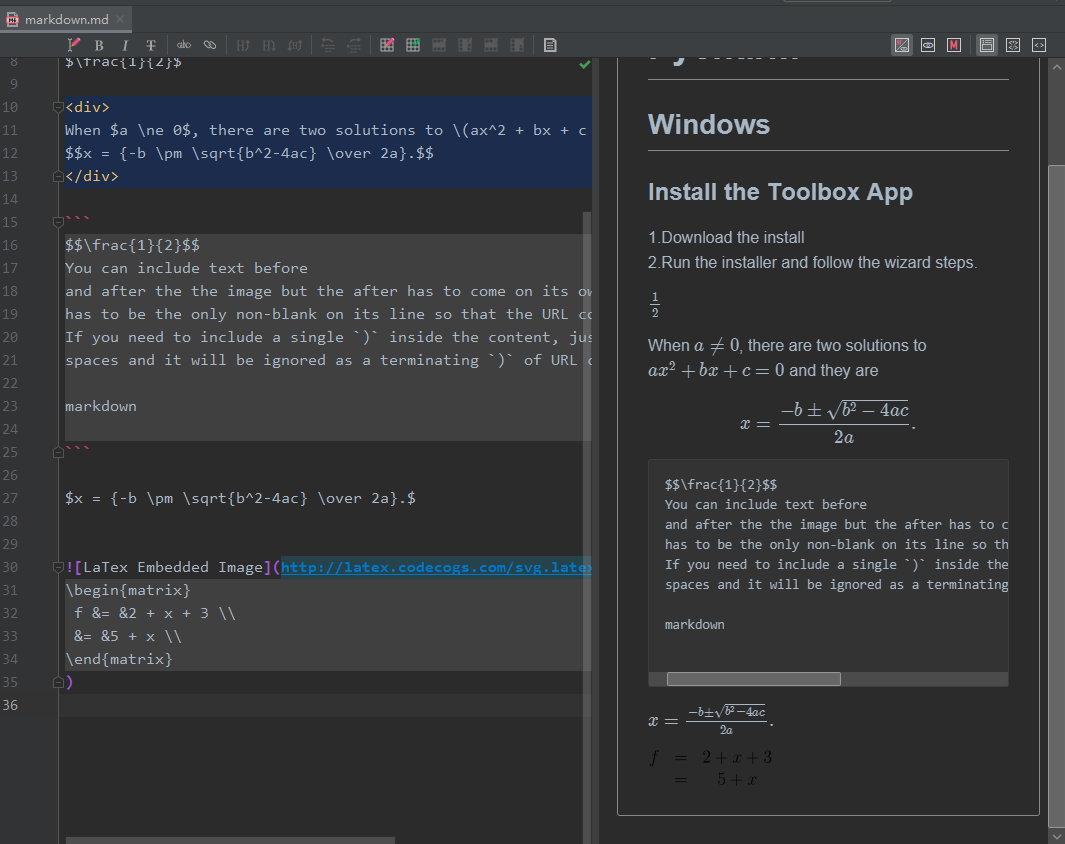Click the preview scrollbar up arrow
This screenshot has width=1065, height=844.
(x=1056, y=67)
